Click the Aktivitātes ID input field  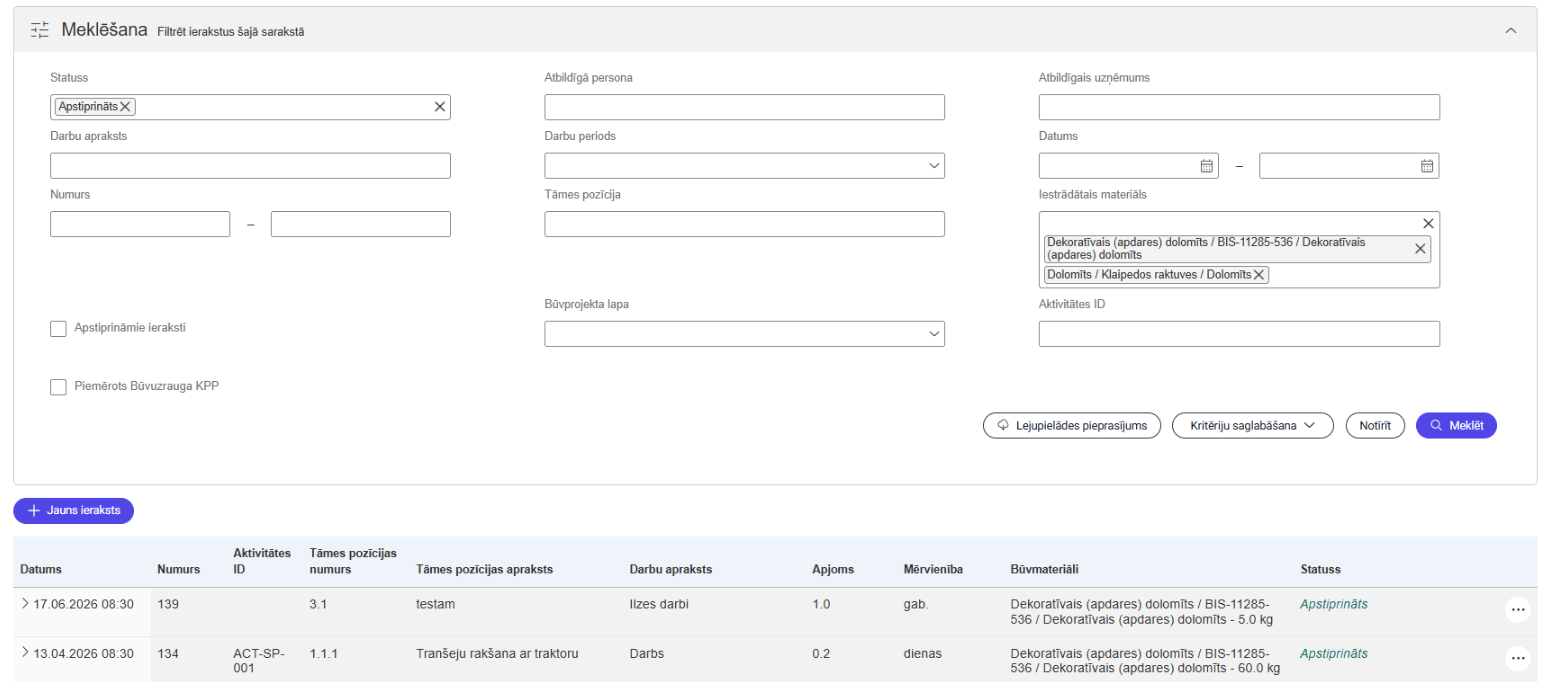coord(1239,334)
